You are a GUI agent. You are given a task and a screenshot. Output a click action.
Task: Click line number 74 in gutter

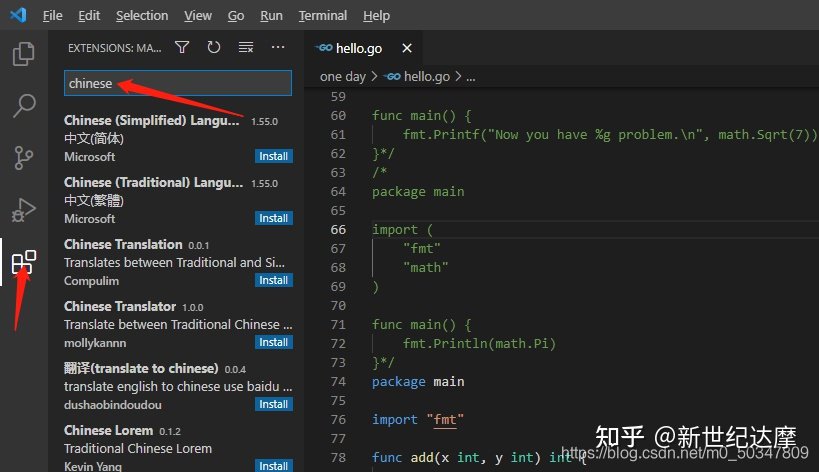tap(338, 382)
